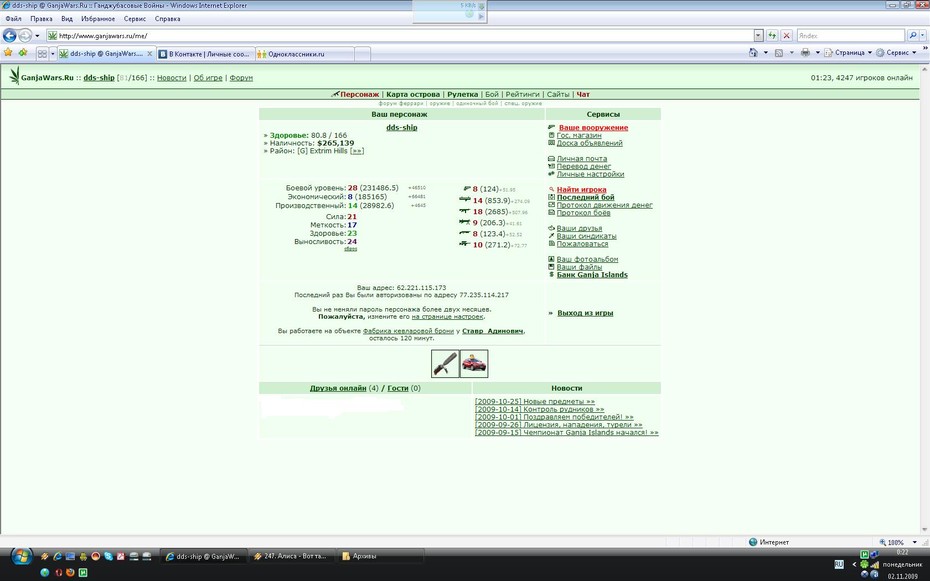Click the Home page toolbar icon
This screenshot has width=930, height=581.
pos(753,53)
